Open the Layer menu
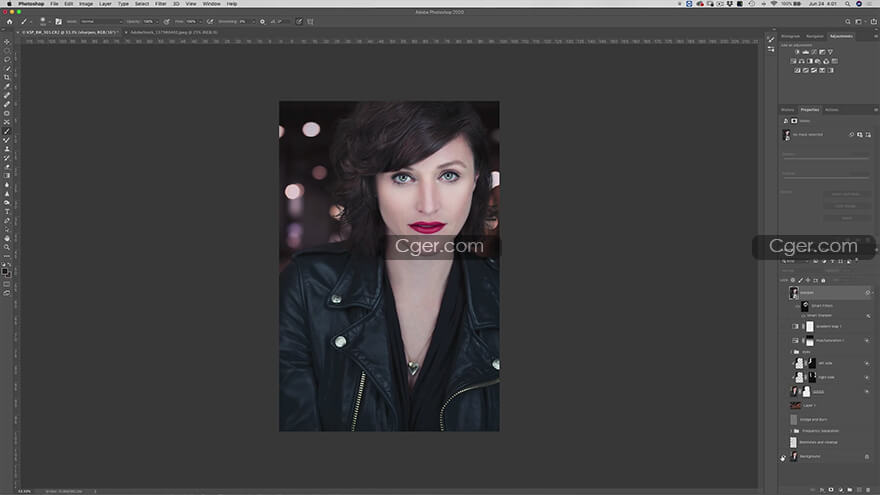Image resolution: width=880 pixels, height=495 pixels. click(x=105, y=3)
